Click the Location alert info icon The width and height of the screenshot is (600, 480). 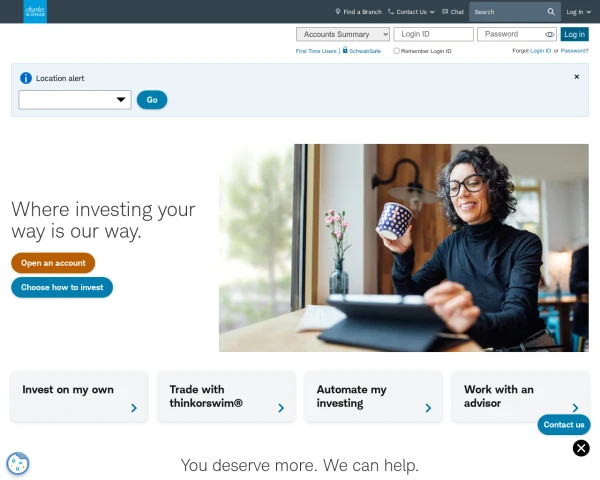point(26,78)
